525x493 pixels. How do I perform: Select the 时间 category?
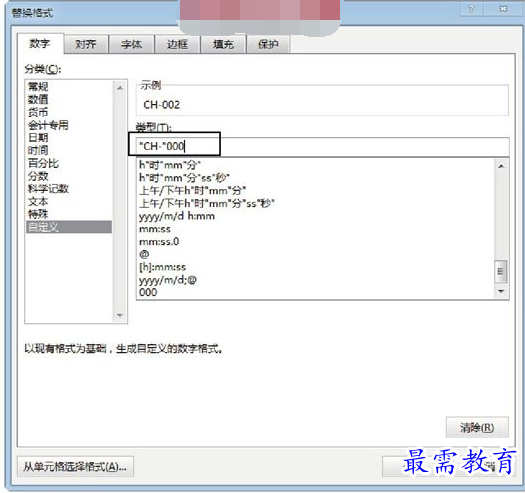tap(69, 150)
